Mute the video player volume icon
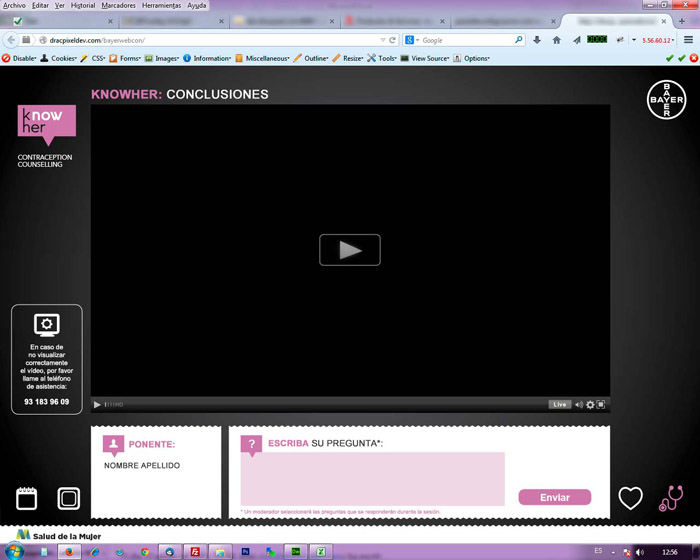Screen dimensions: 700x560 (579, 405)
